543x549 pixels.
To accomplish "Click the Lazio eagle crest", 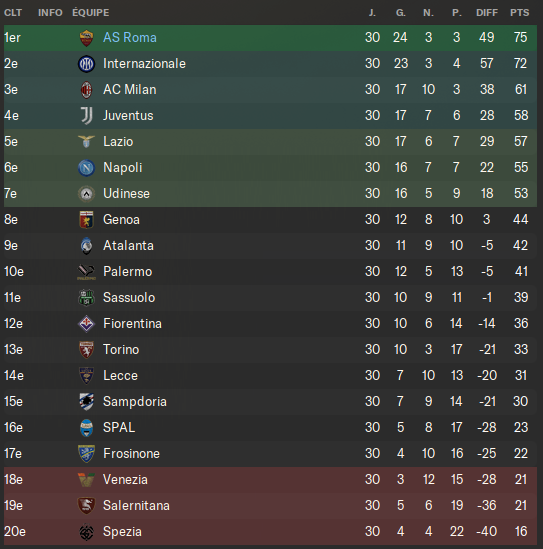I will click(x=86, y=142).
